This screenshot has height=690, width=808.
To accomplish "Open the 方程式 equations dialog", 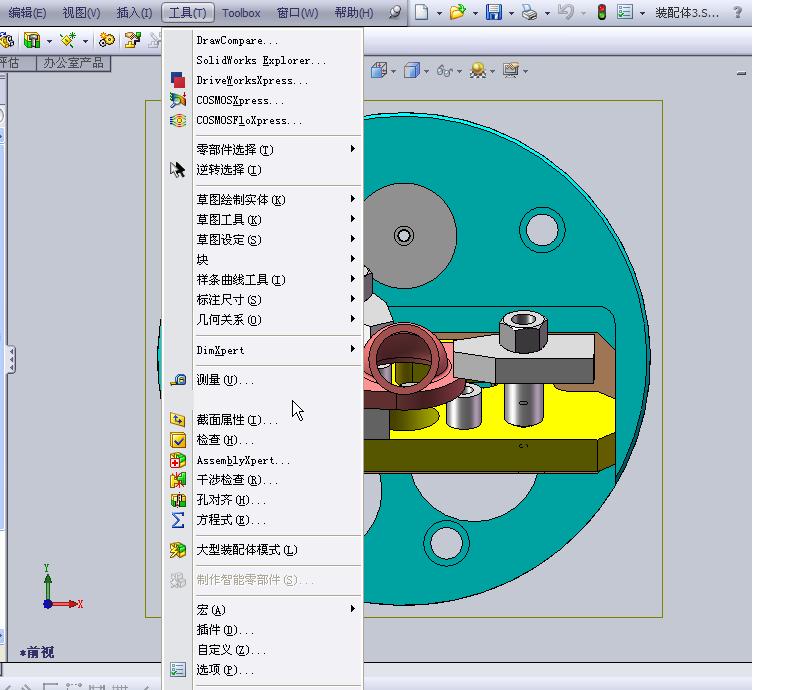I will click(231, 520).
